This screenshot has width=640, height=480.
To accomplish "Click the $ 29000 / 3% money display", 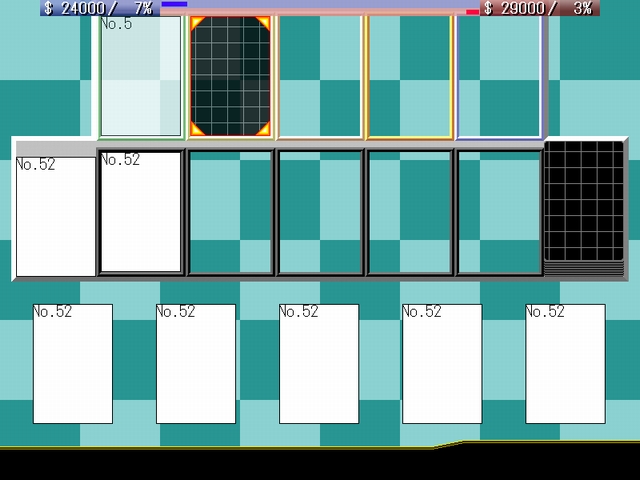I will [x=540, y=8].
